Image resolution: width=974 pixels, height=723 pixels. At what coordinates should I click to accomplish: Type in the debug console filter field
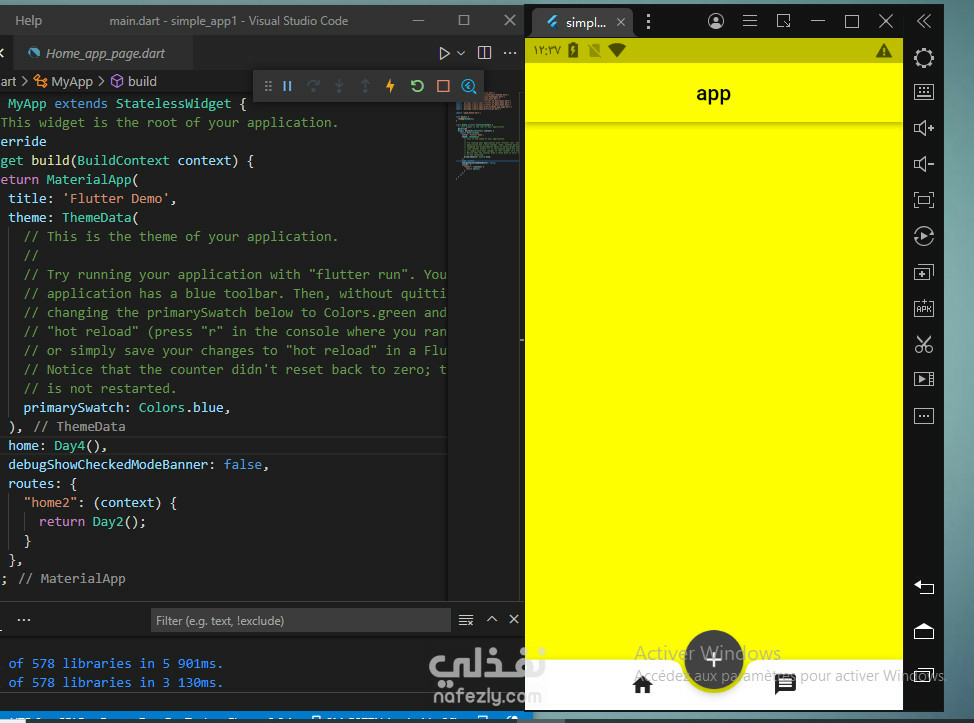click(300, 621)
